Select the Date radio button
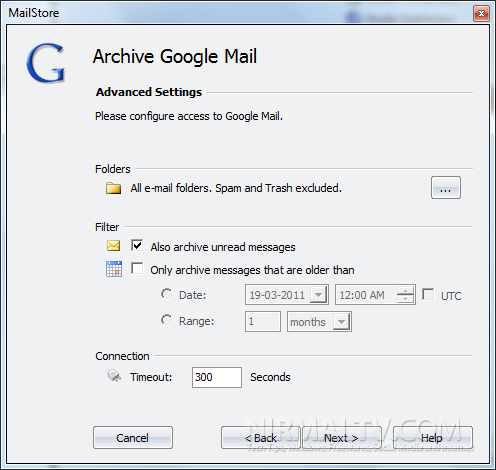Image resolution: width=496 pixels, height=470 pixels. (x=166, y=294)
